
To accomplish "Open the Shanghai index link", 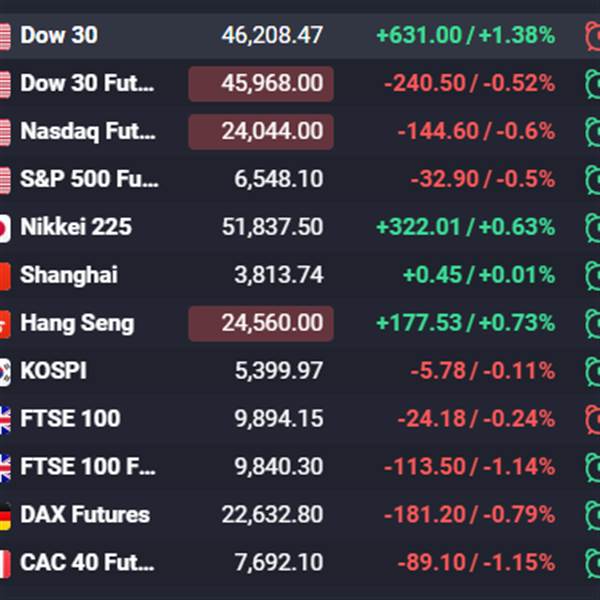I will pos(69,275).
